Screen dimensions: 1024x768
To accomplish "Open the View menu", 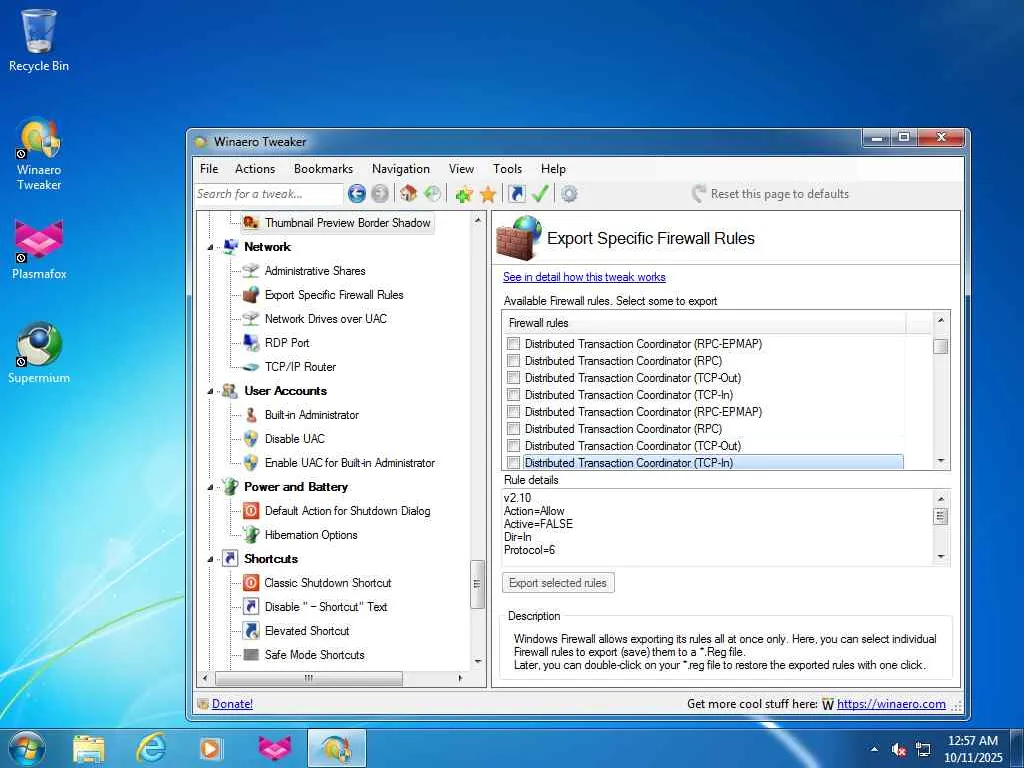I will tap(461, 168).
